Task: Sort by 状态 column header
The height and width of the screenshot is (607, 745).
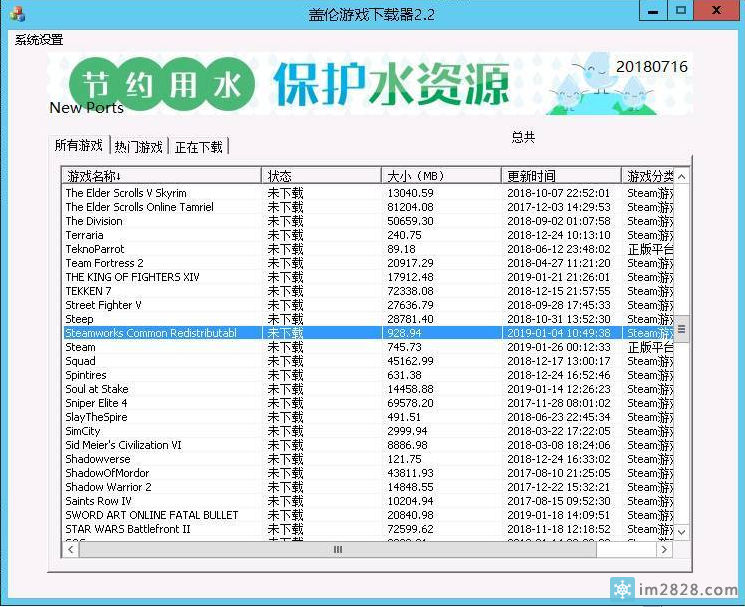Action: (x=321, y=176)
